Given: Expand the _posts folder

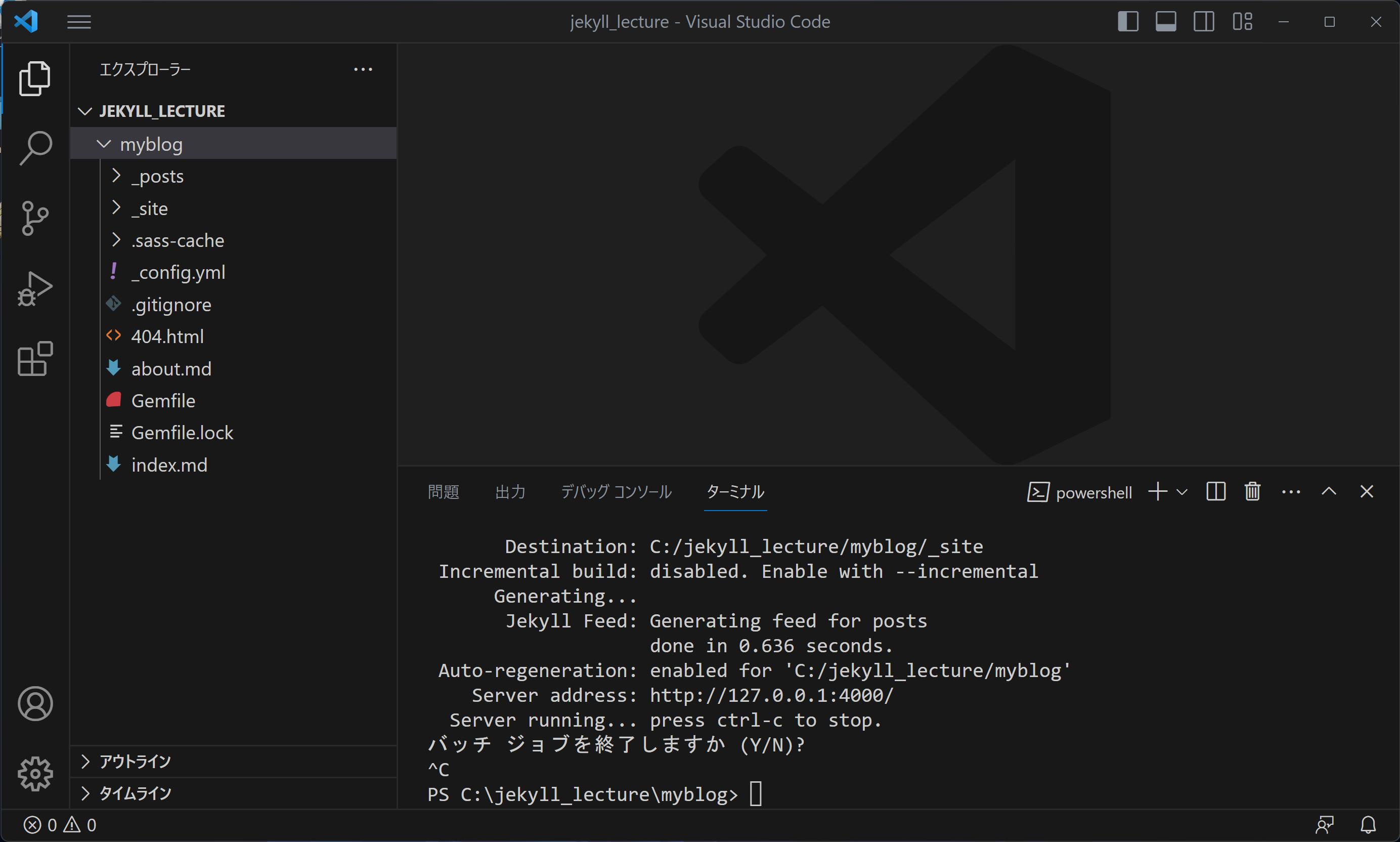Looking at the screenshot, I should [x=233, y=176].
